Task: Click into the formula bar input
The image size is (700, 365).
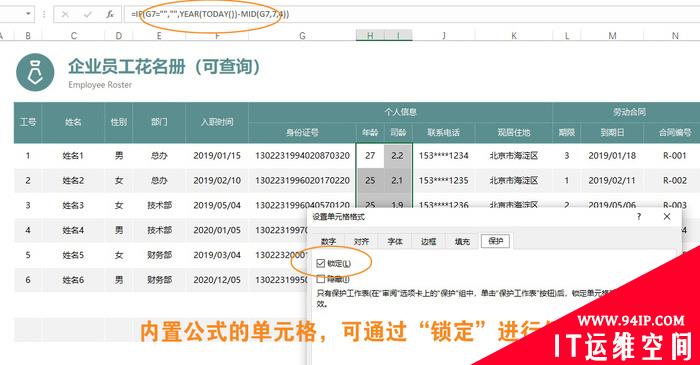Action: tap(411, 14)
